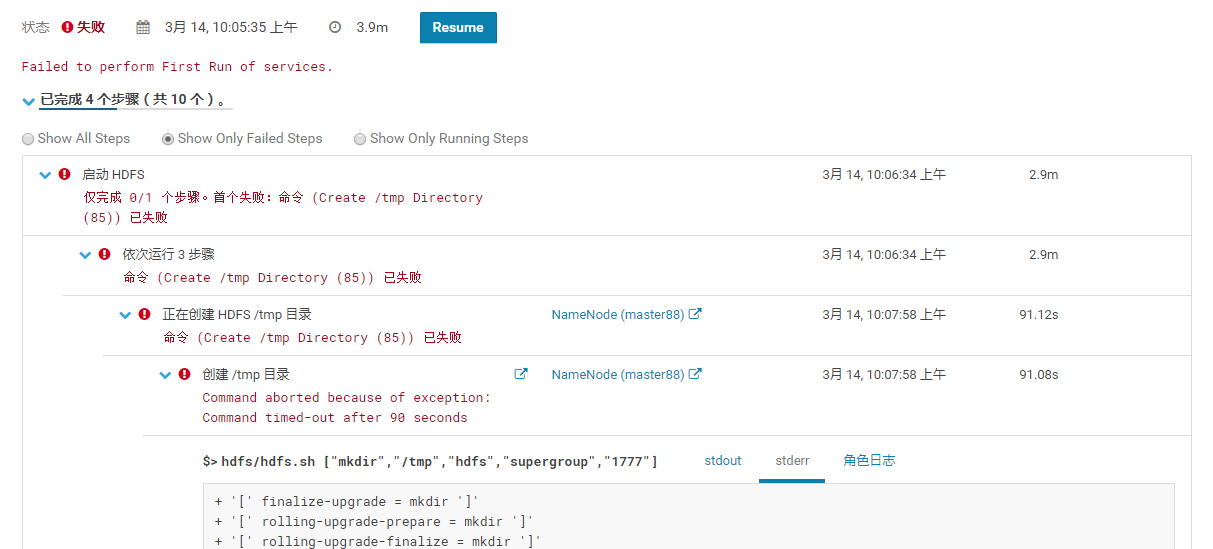Open NameNode (master88) link in 正在创建 HDFS row
The image size is (1213, 549).
pos(618,315)
